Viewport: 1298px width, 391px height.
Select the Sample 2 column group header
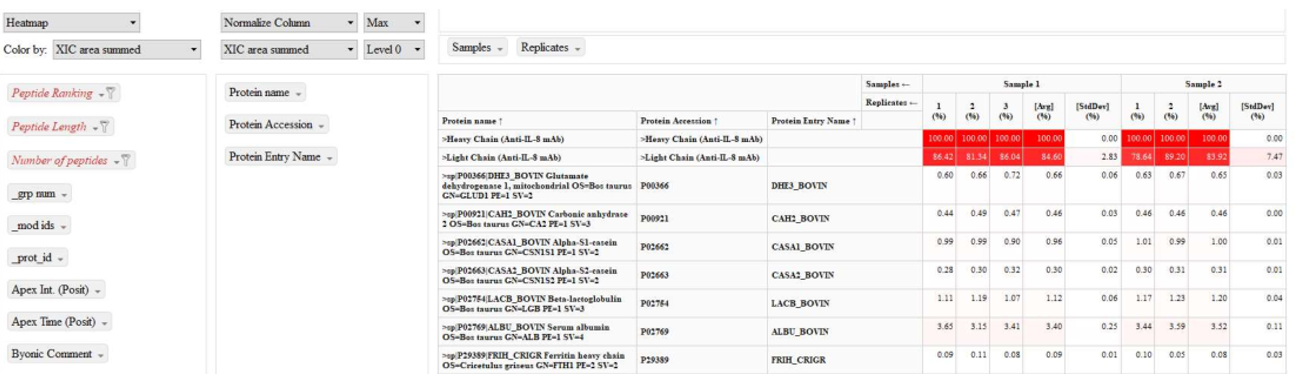(x=1203, y=85)
